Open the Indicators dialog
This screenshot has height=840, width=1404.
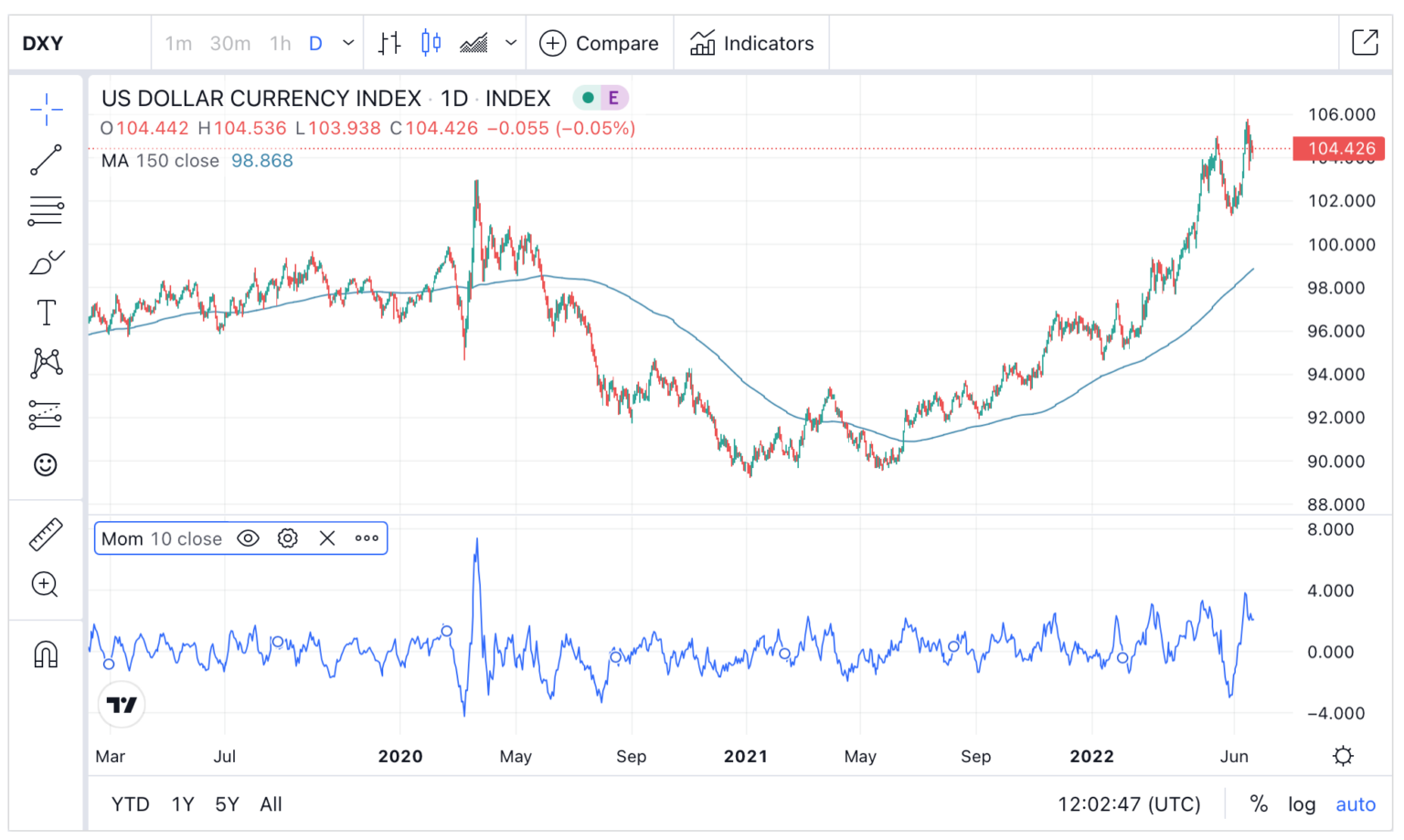[x=752, y=42]
